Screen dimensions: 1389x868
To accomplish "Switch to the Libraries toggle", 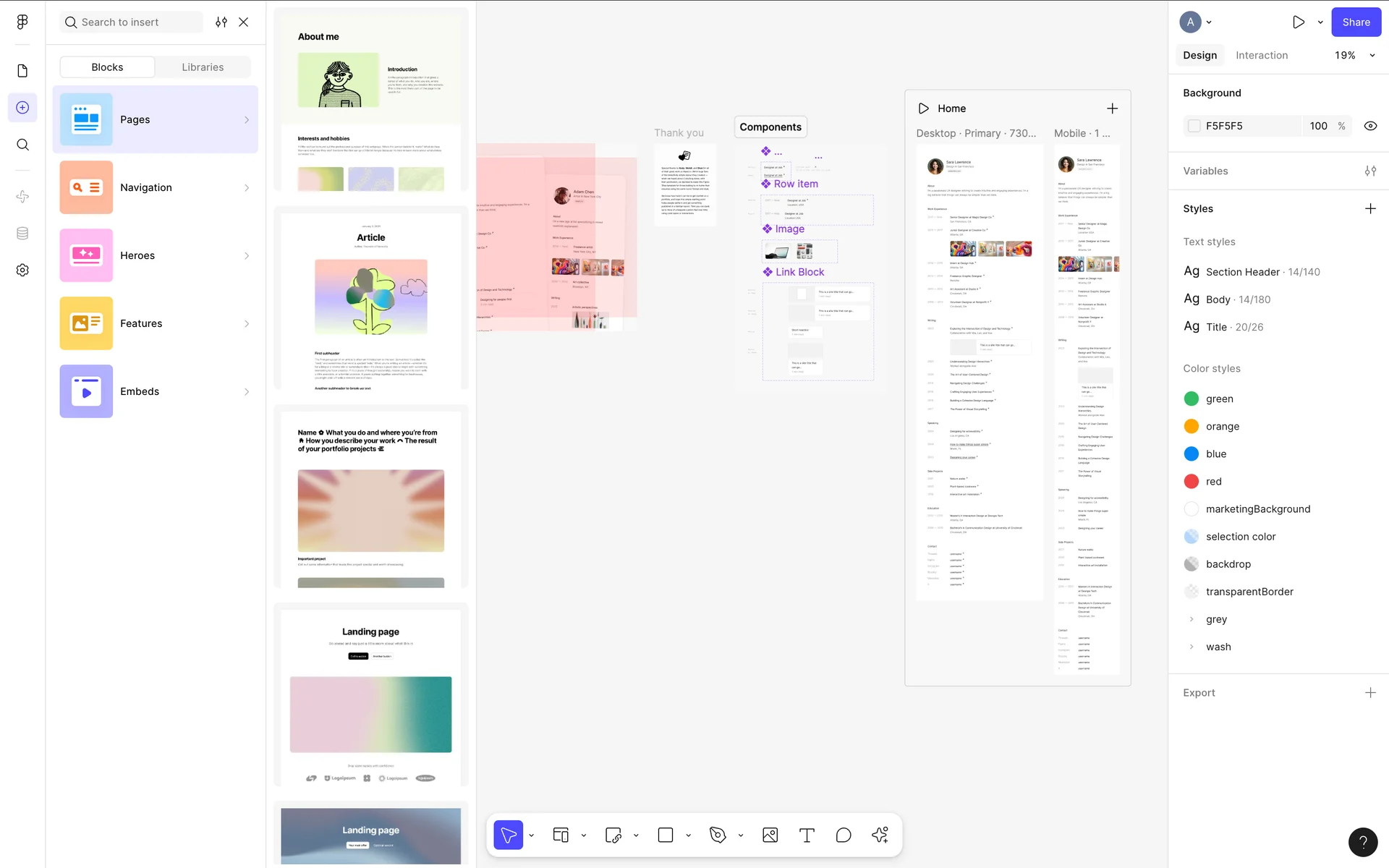I will click(203, 67).
